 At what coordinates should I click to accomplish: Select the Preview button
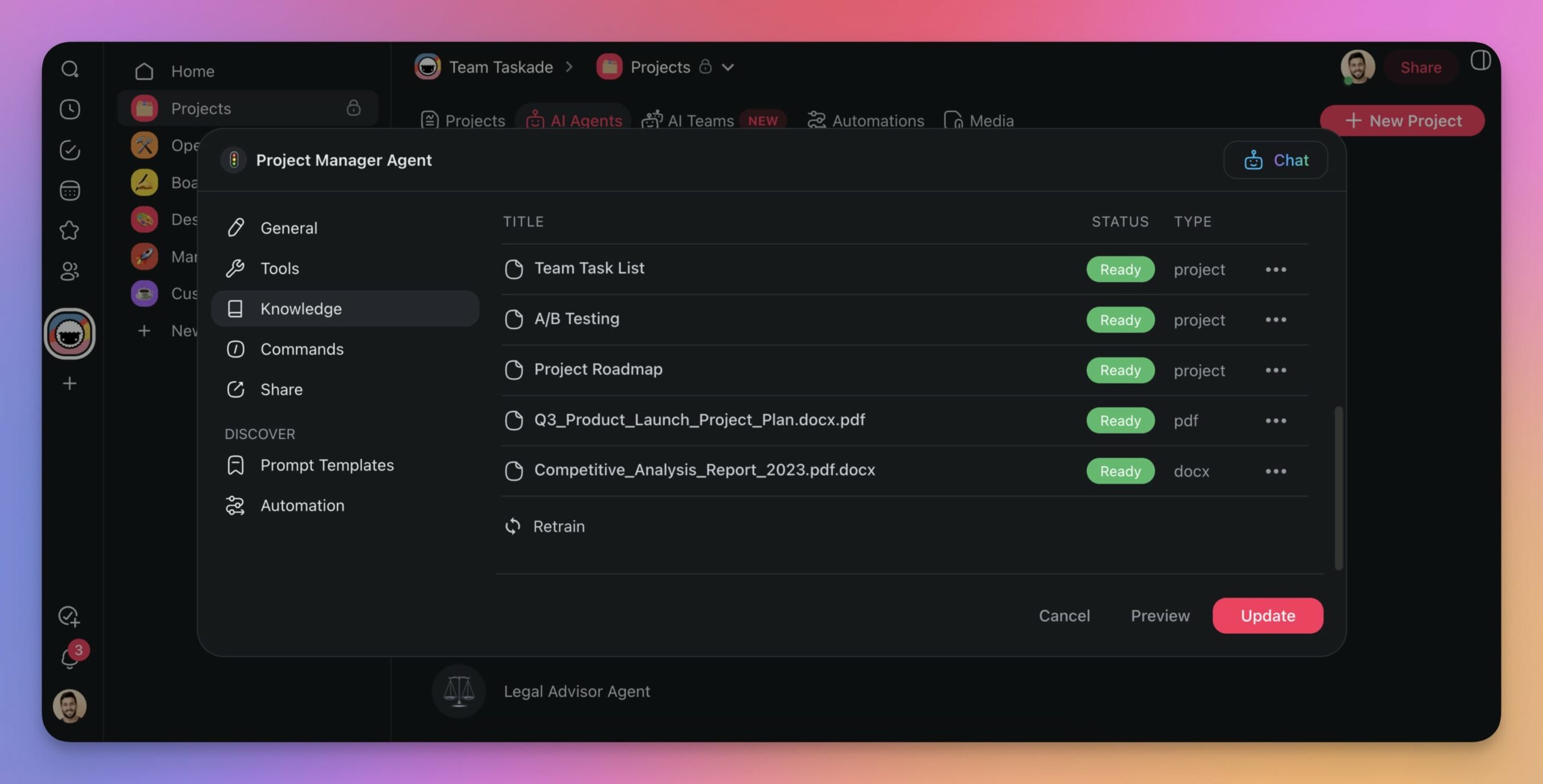coord(1160,615)
